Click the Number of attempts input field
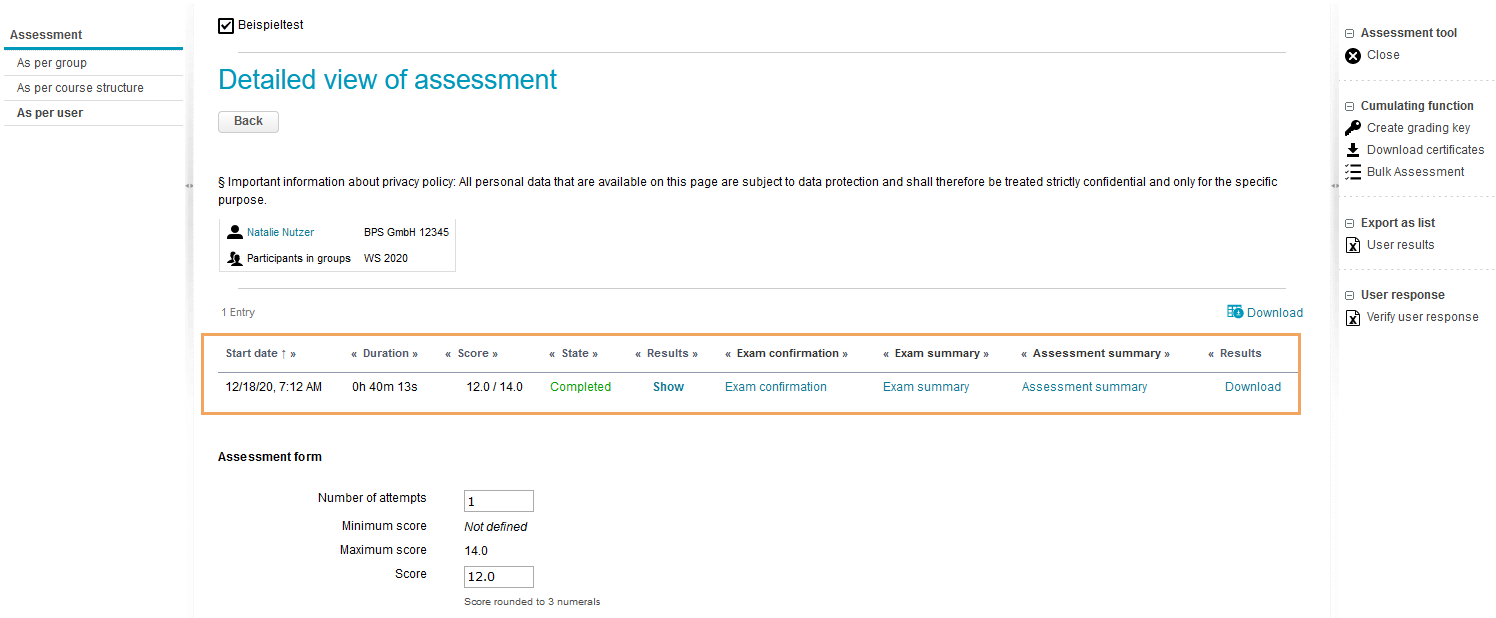1496x618 pixels. (498, 501)
